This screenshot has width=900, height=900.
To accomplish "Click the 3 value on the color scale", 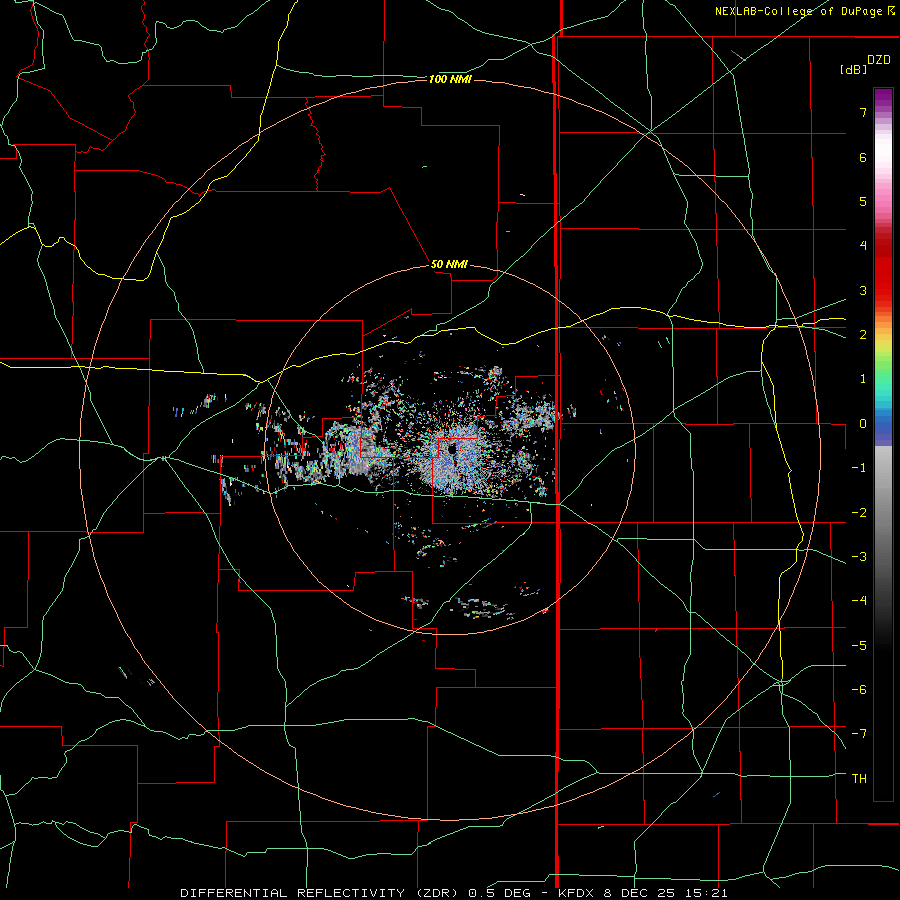I will point(863,290).
